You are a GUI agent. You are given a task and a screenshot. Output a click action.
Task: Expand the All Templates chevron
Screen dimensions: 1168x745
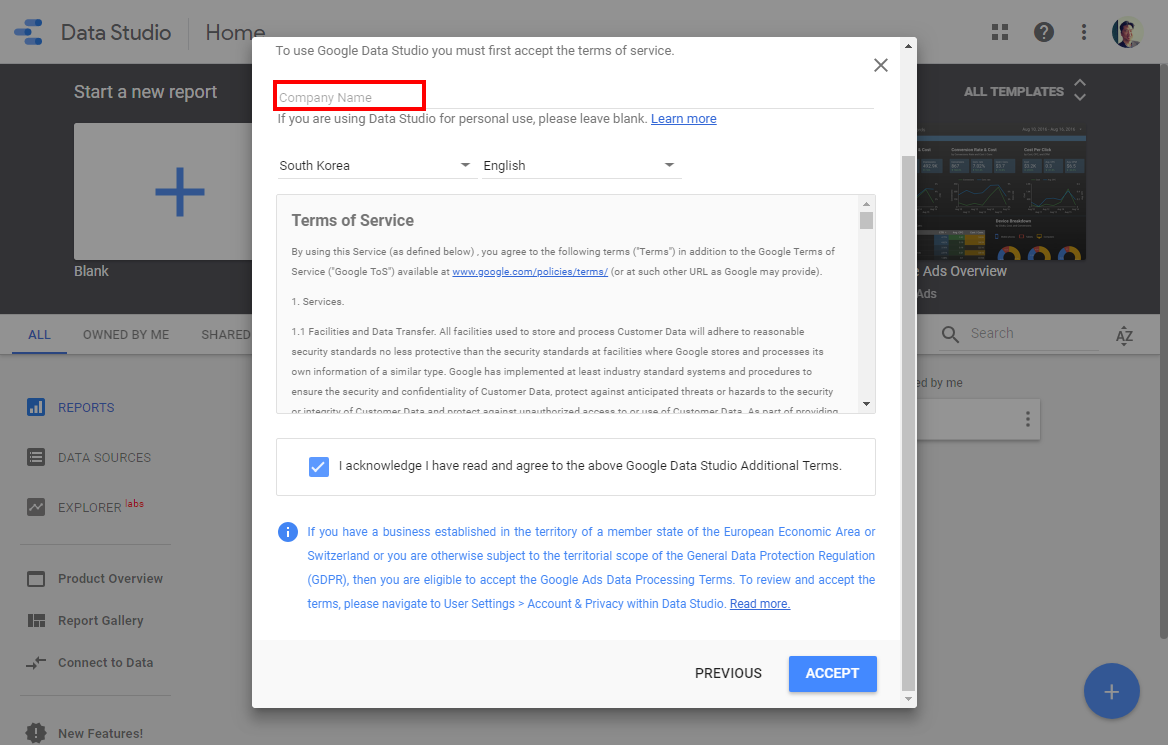pos(1080,91)
